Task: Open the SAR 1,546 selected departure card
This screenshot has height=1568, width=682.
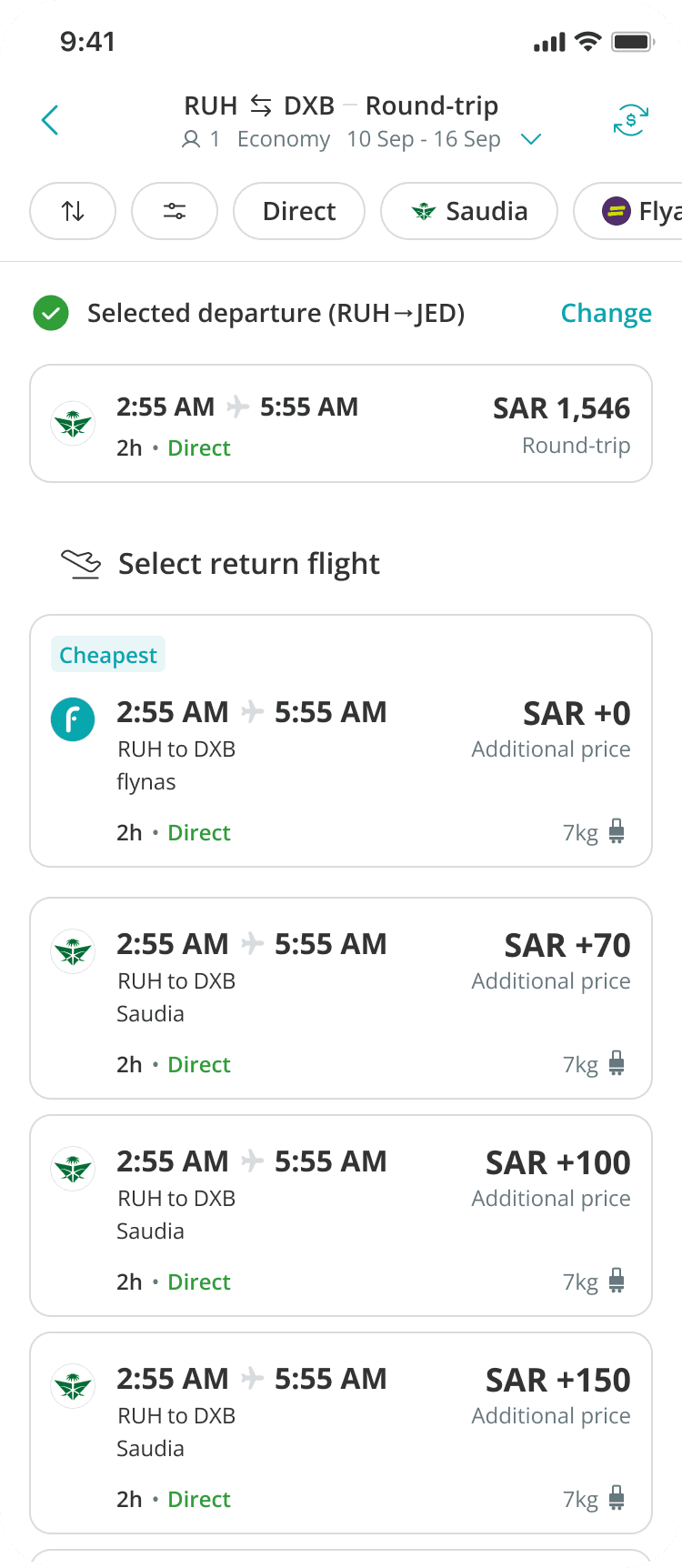Action: (341, 424)
